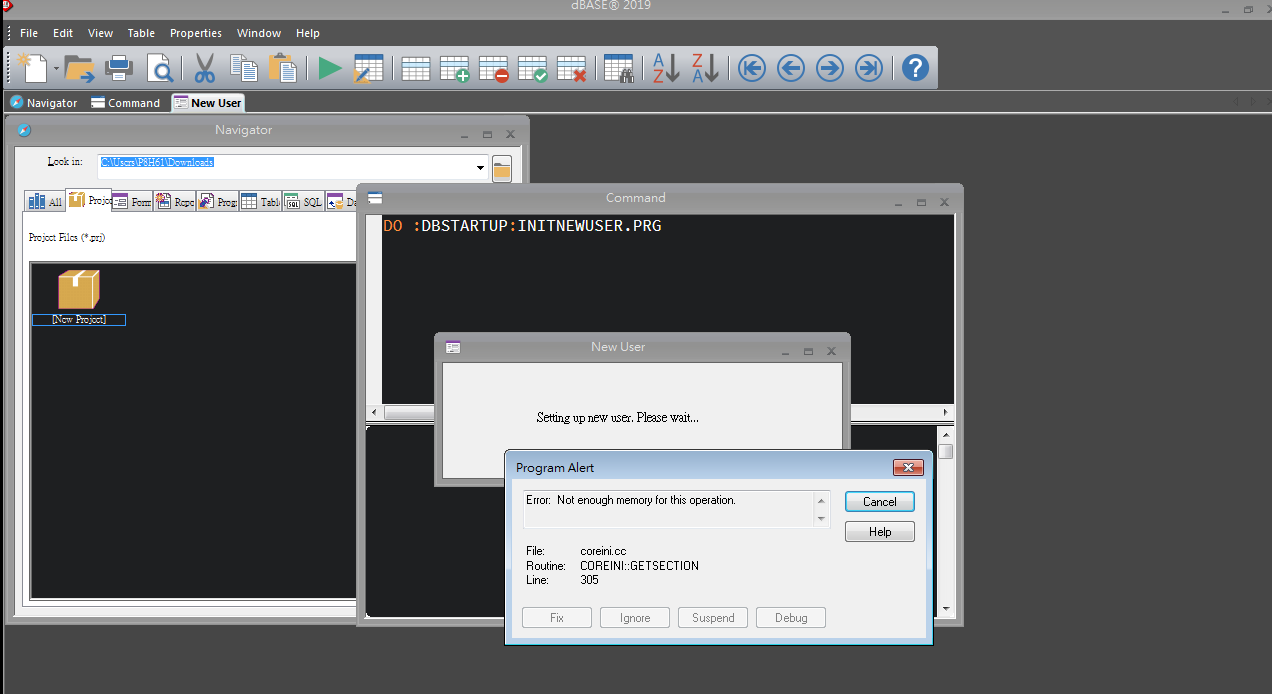Click Cancel in the Program Alert dialog
This screenshot has height=694, width=1272.
click(880, 502)
